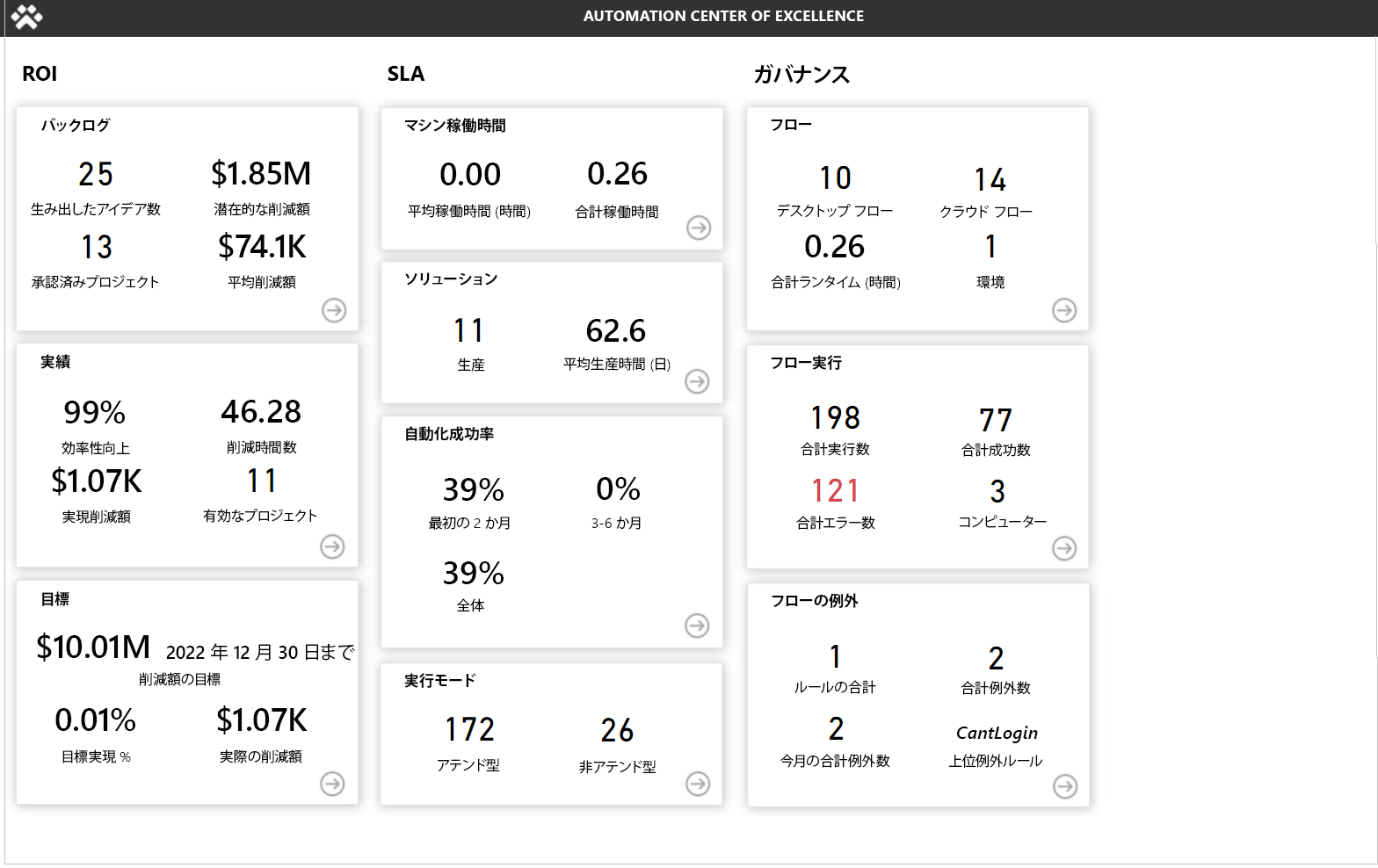
Task: Select the SLA section heading
Action: [x=406, y=74]
